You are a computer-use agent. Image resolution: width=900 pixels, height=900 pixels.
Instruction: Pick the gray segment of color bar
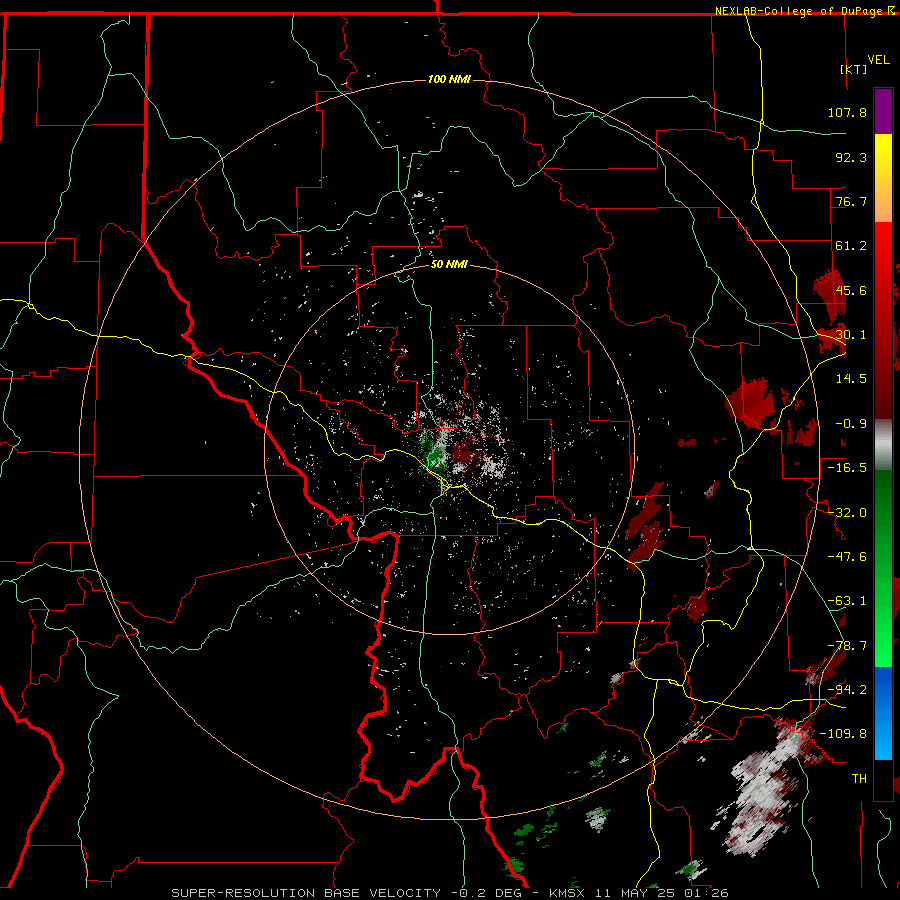tap(883, 445)
